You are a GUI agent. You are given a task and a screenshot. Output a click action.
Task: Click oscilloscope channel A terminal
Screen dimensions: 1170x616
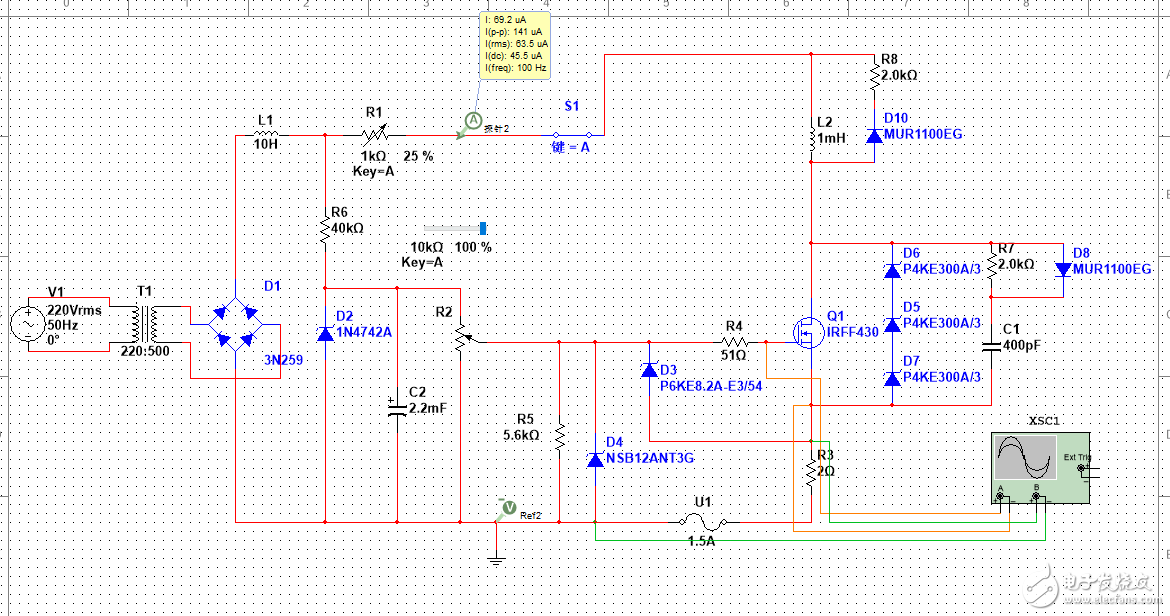click(1000, 496)
